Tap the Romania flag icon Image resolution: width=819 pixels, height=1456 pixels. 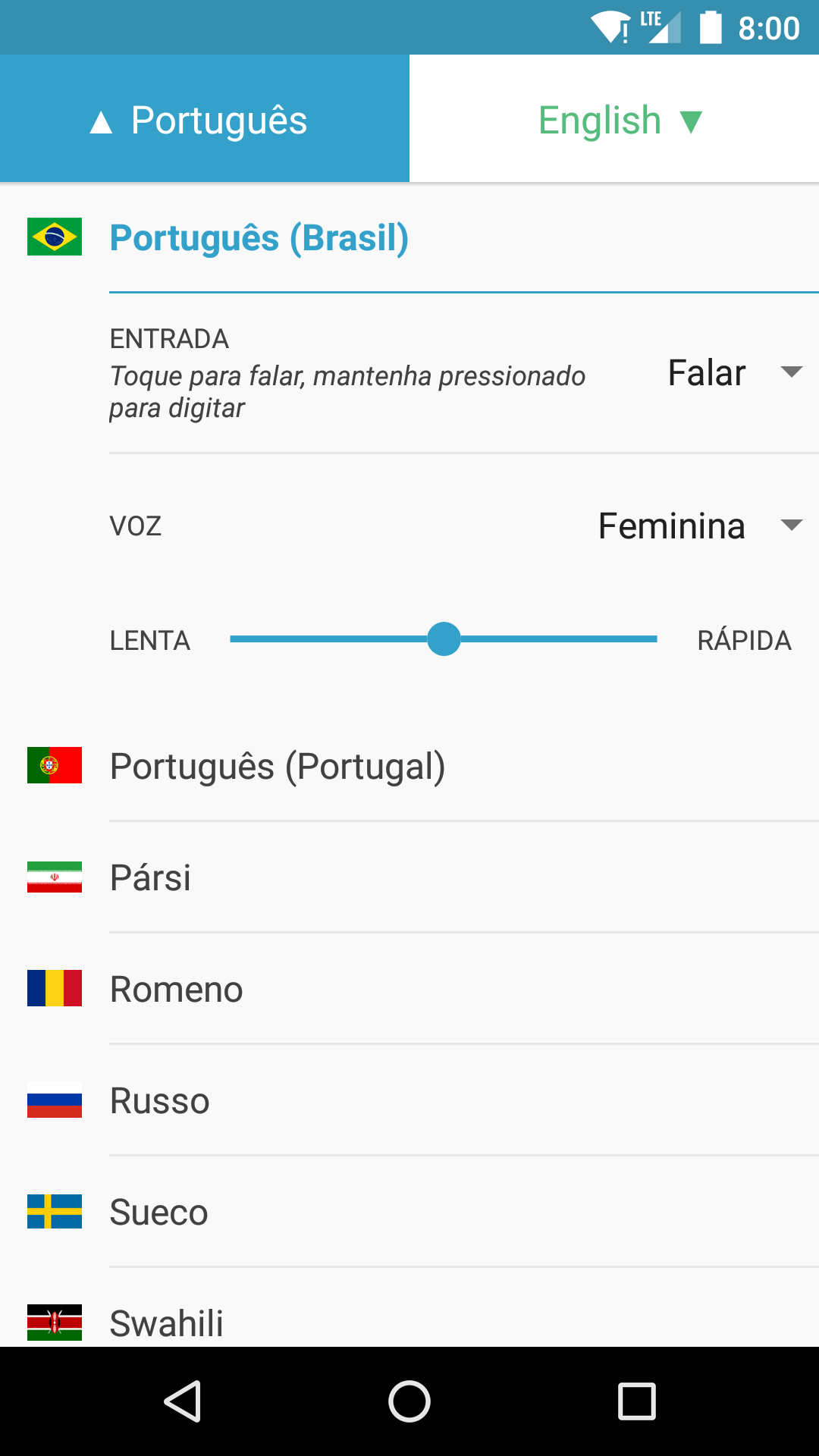pos(55,988)
